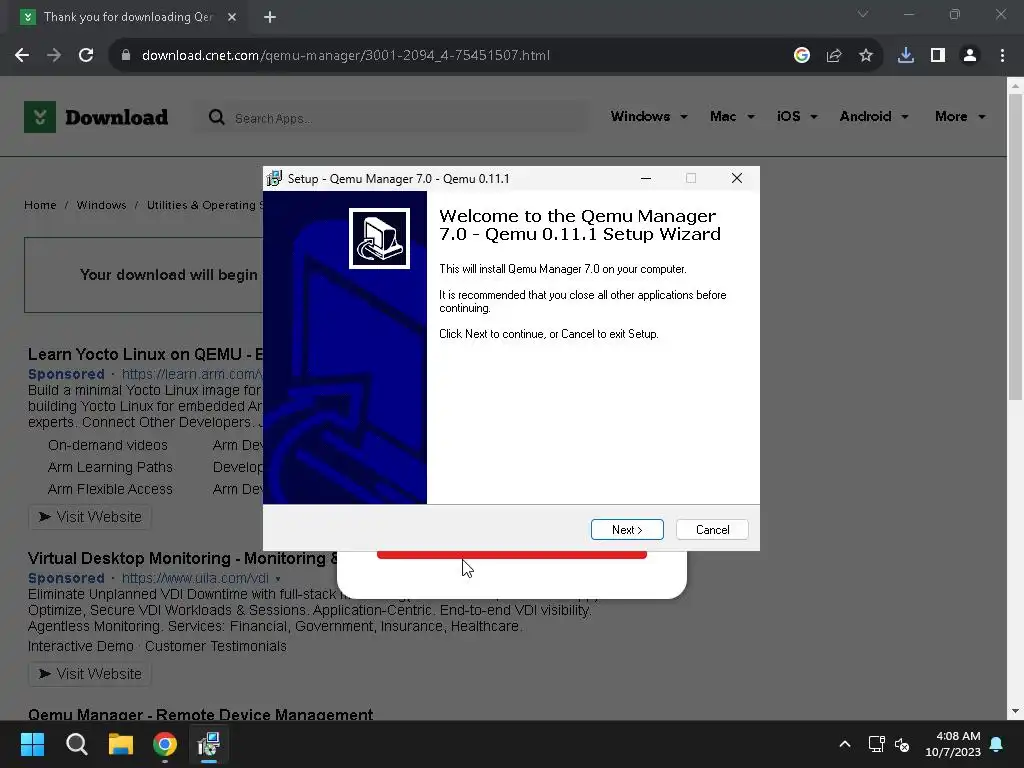Screen dimensions: 1024x768
Task: Open Home breadcrumb link
Action: tap(40, 205)
